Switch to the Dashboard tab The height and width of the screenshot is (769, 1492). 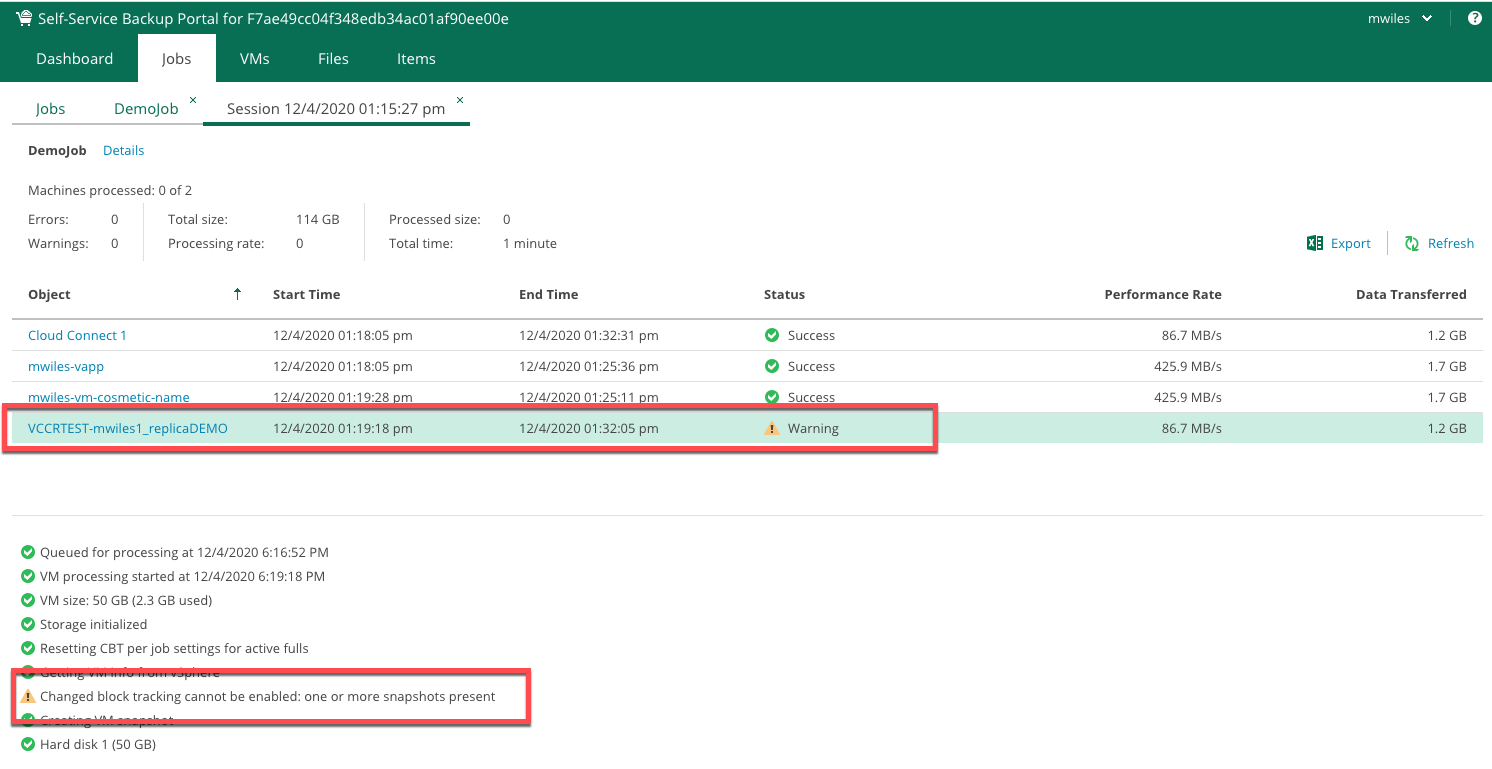click(x=74, y=59)
